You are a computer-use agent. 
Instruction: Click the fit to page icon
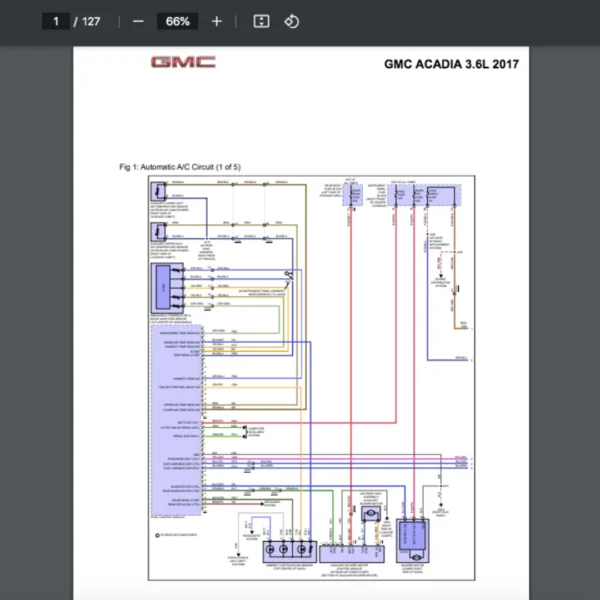point(261,21)
